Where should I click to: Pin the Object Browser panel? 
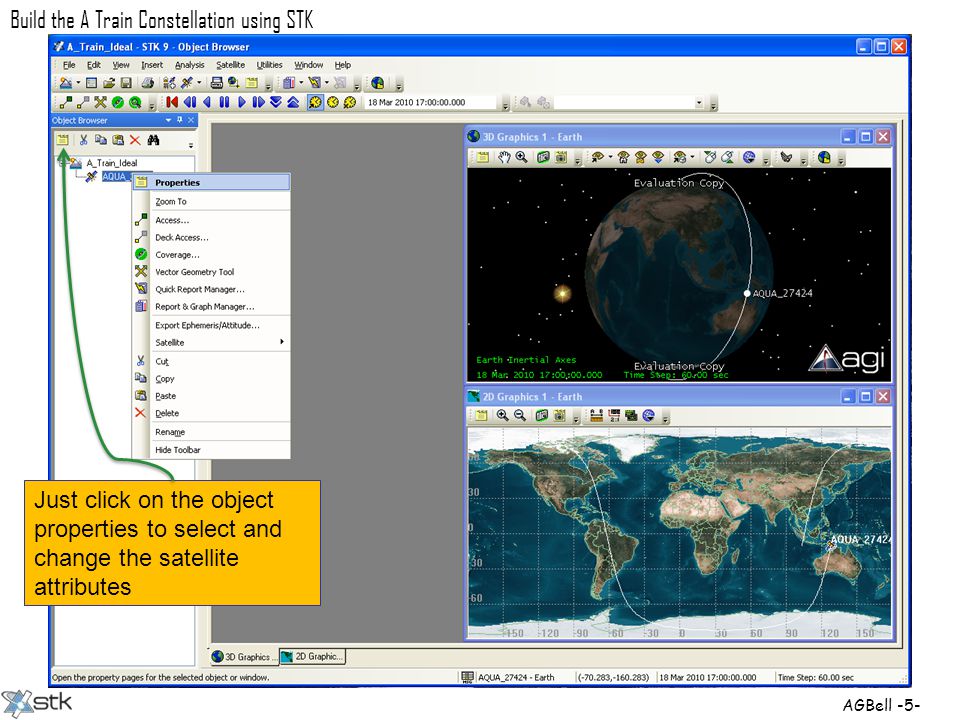pyautogui.click(x=180, y=120)
